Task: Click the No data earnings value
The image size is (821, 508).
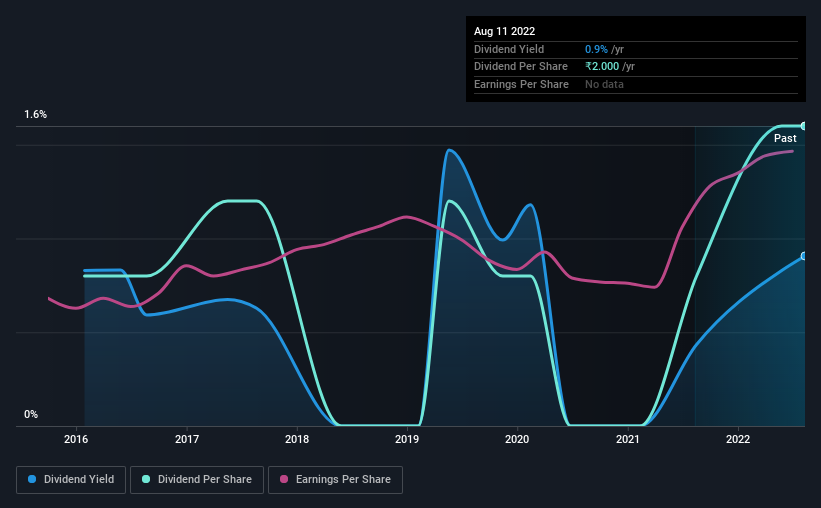Action: click(604, 84)
